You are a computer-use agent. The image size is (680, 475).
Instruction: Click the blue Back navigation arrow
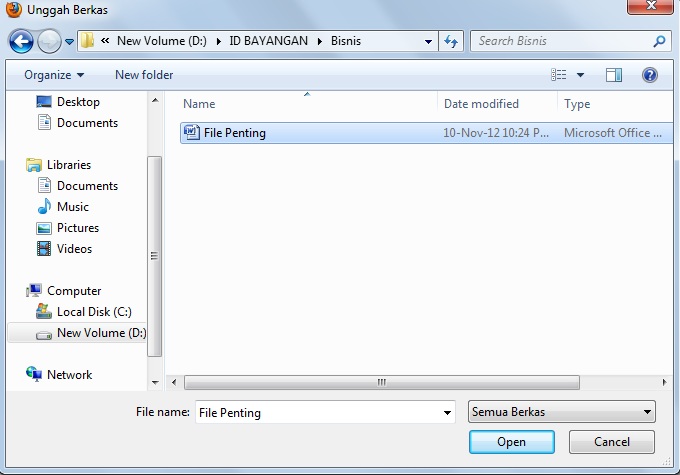tap(21, 42)
